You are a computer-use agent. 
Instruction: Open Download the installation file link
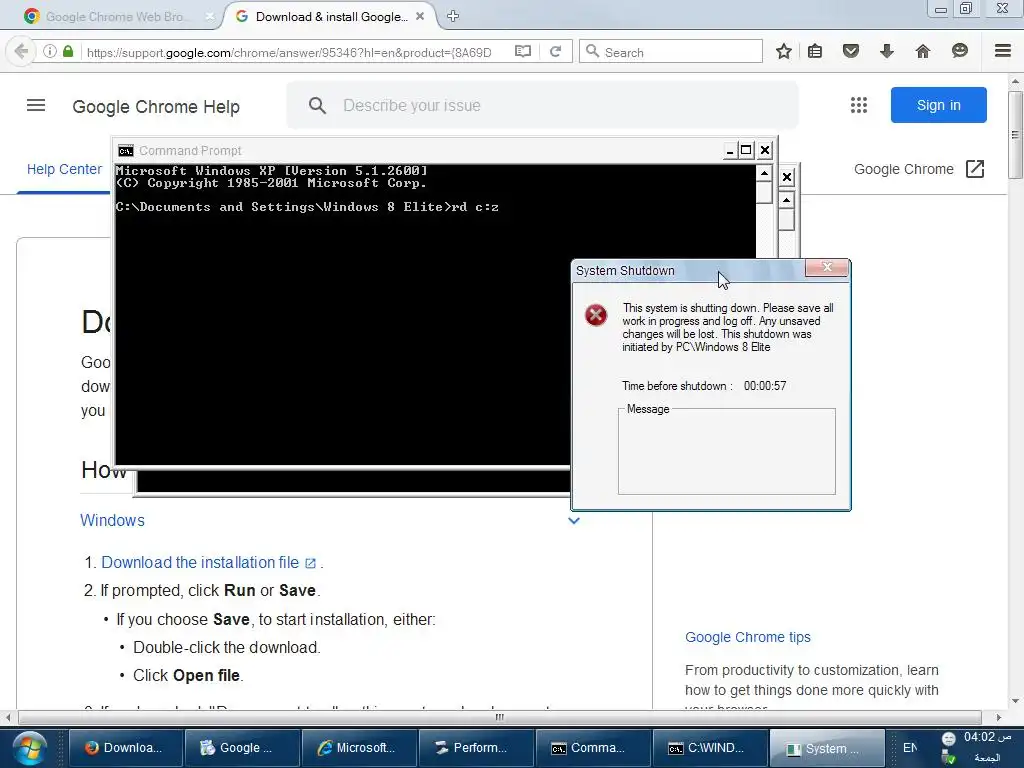click(200, 563)
